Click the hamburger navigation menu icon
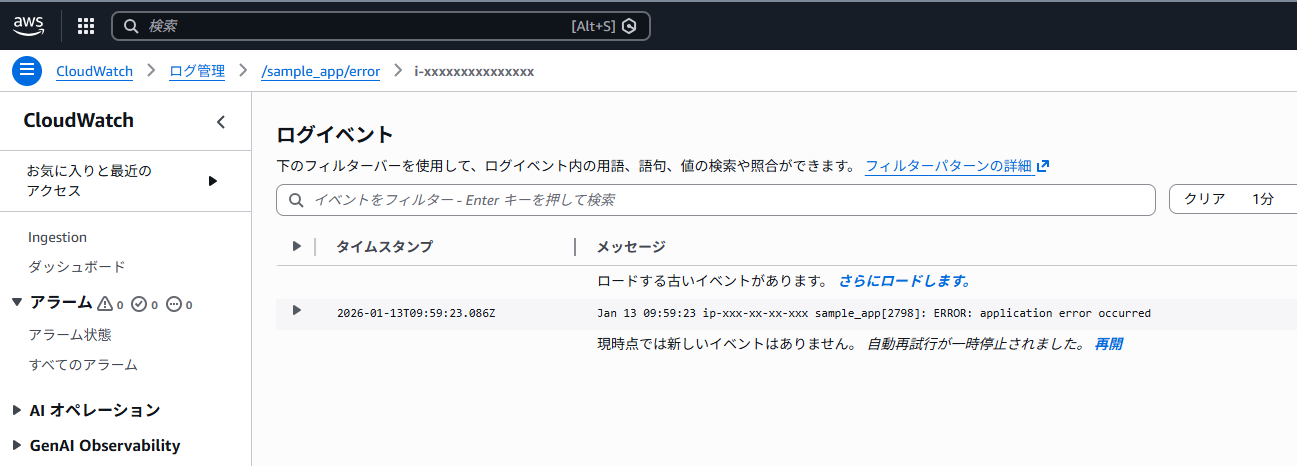The image size is (1297, 466). (x=27, y=71)
